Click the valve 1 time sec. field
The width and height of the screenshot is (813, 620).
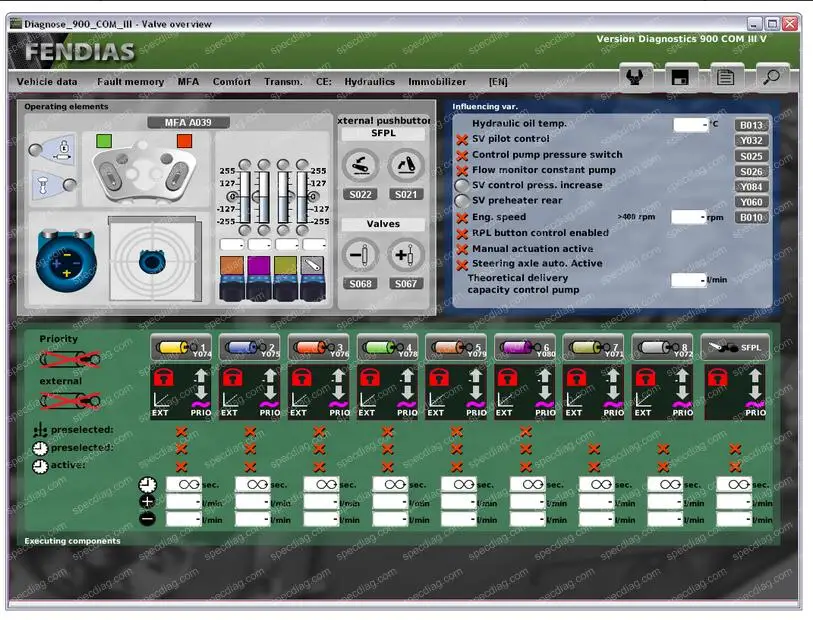[183, 484]
